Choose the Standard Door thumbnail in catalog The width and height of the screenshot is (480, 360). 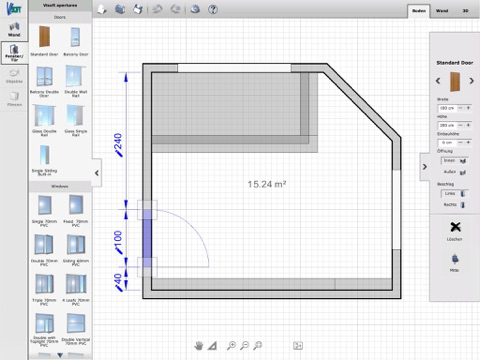click(x=44, y=37)
